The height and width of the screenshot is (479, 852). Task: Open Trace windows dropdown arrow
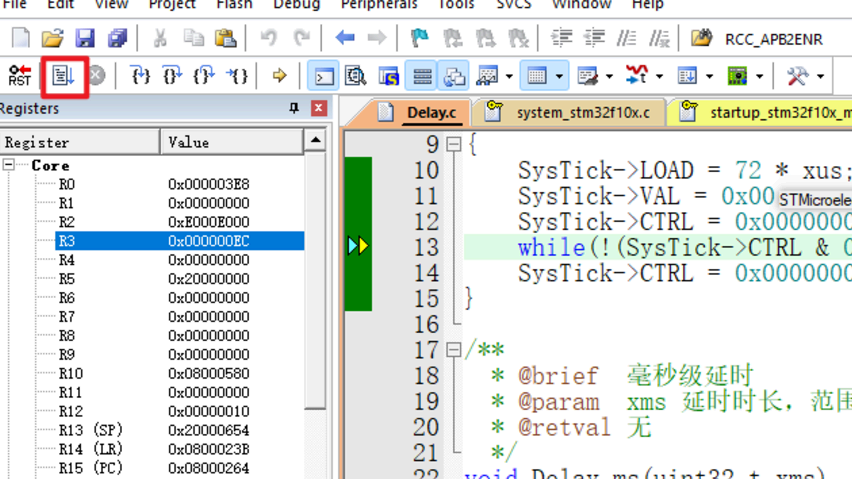[709, 77]
